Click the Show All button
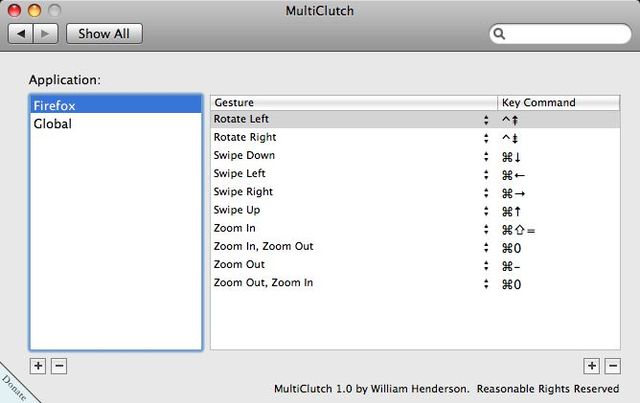The height and width of the screenshot is (403, 640). pyautogui.click(x=104, y=33)
